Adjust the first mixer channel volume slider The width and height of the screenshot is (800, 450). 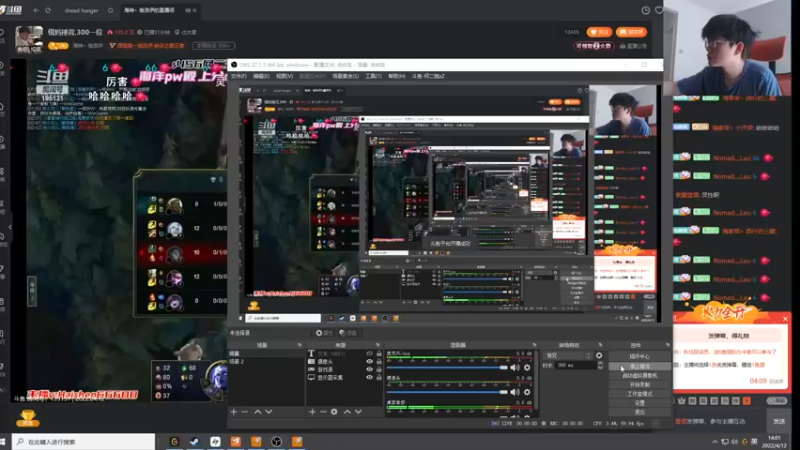[447, 367]
